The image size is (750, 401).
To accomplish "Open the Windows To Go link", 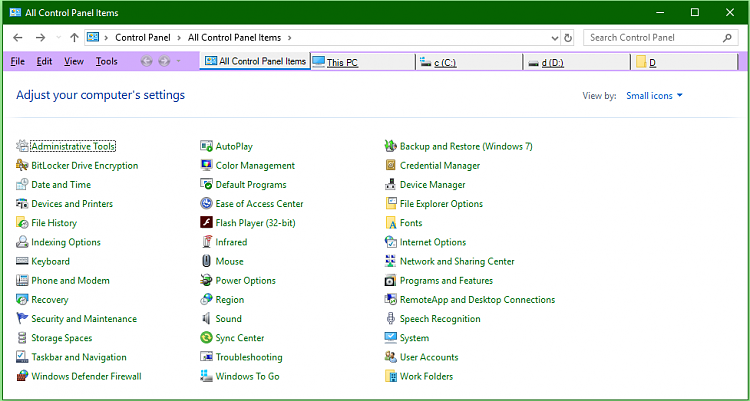I will 247,376.
